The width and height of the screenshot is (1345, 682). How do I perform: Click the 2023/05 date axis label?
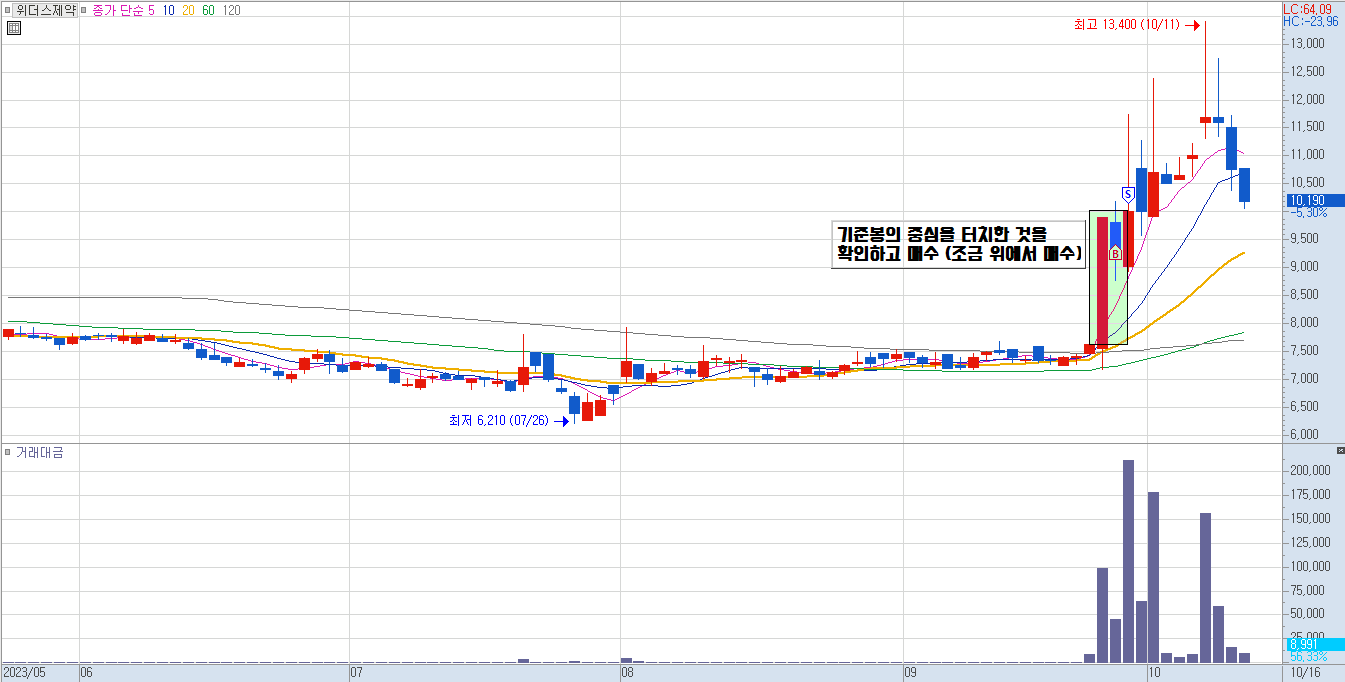point(24,673)
